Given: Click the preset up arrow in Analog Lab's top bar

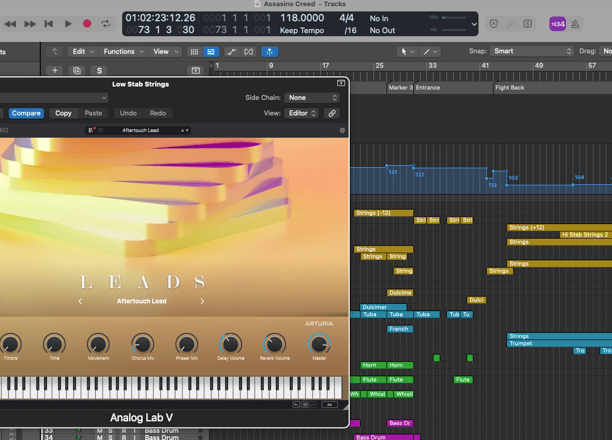Looking at the screenshot, I should (182, 130).
